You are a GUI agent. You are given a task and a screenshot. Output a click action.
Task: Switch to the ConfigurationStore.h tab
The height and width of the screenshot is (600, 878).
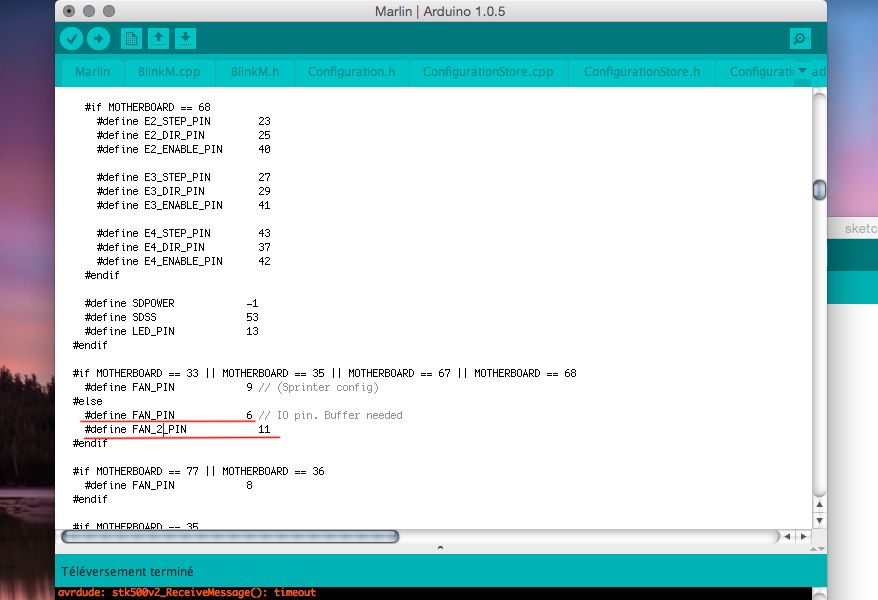click(642, 72)
